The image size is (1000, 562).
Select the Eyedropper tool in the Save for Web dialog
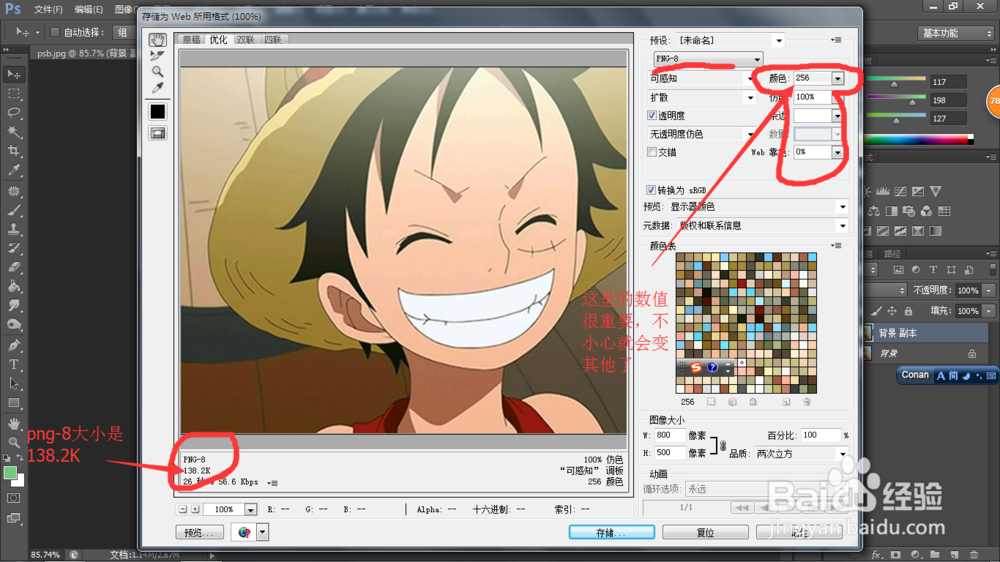pyautogui.click(x=158, y=87)
